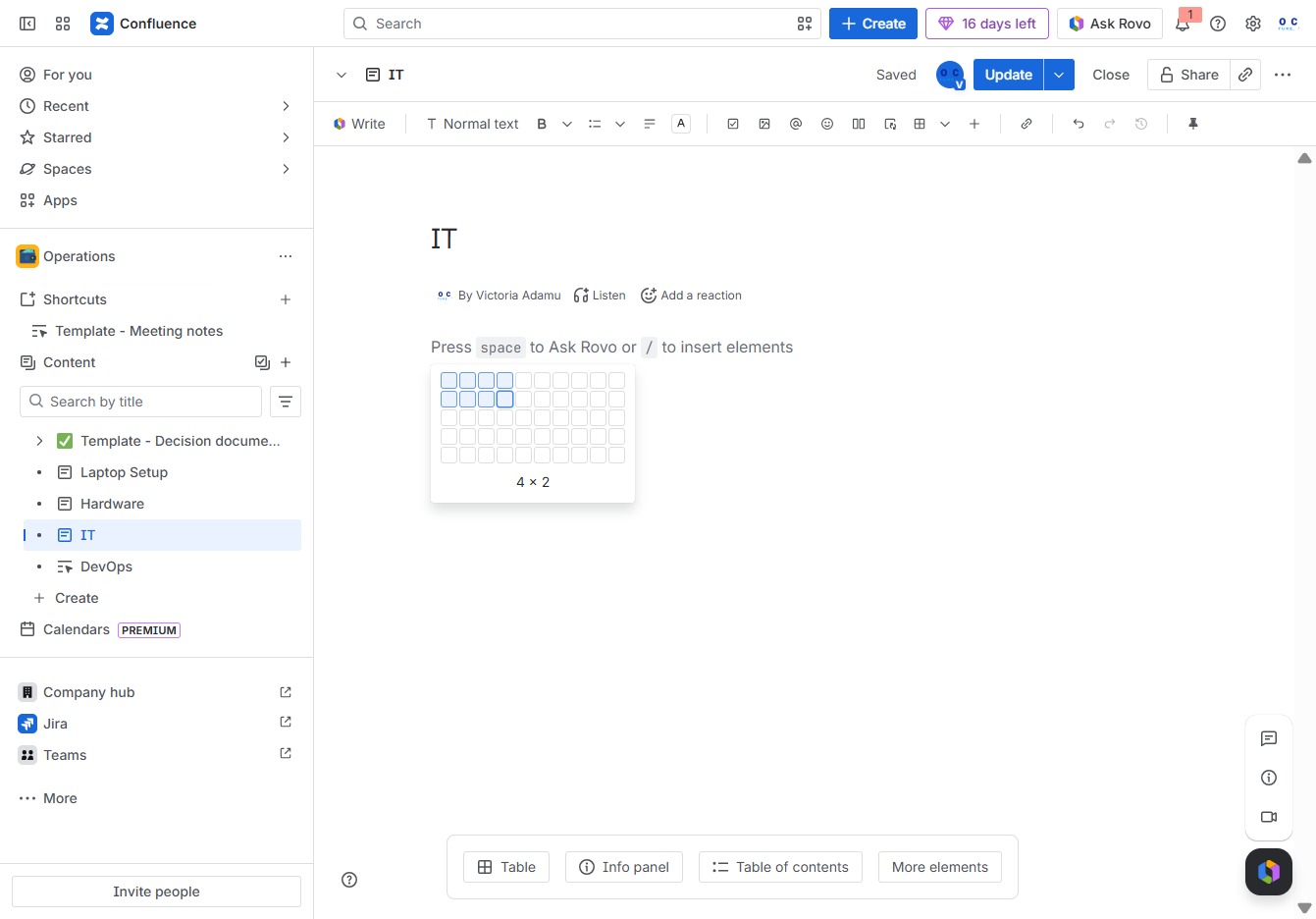The image size is (1316, 919).
Task: Insert an image or file
Action: (x=764, y=124)
